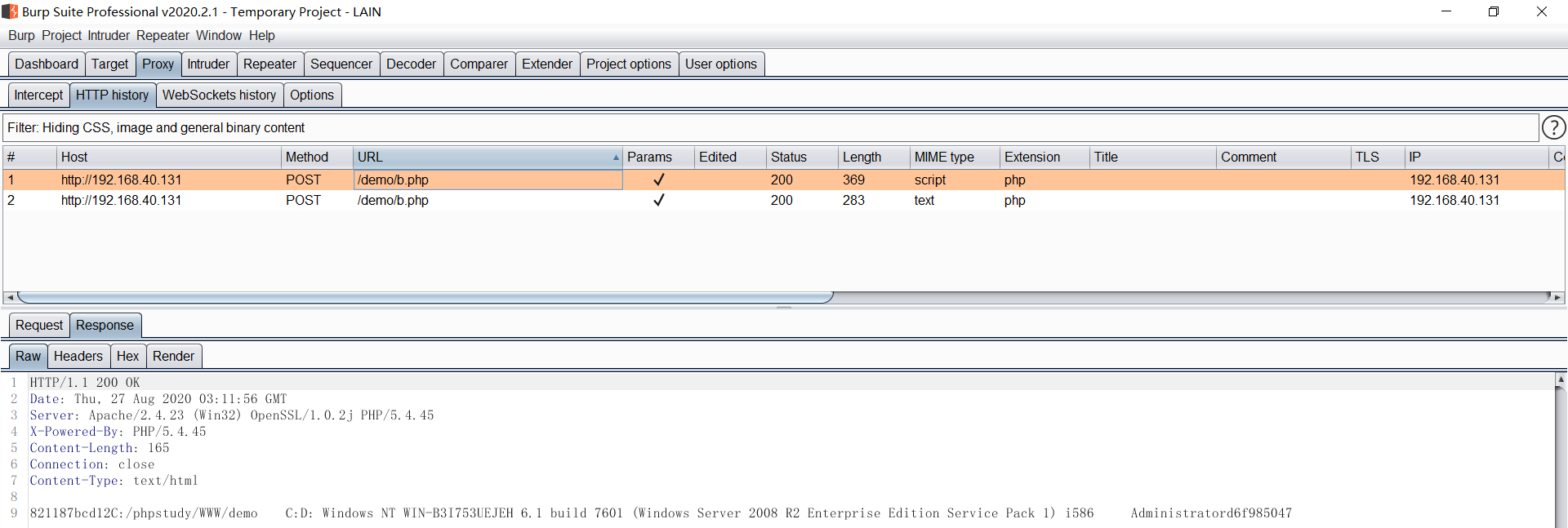This screenshot has width=1568, height=528.
Task: Click the Params checkmark in row 2
Action: coord(658,200)
